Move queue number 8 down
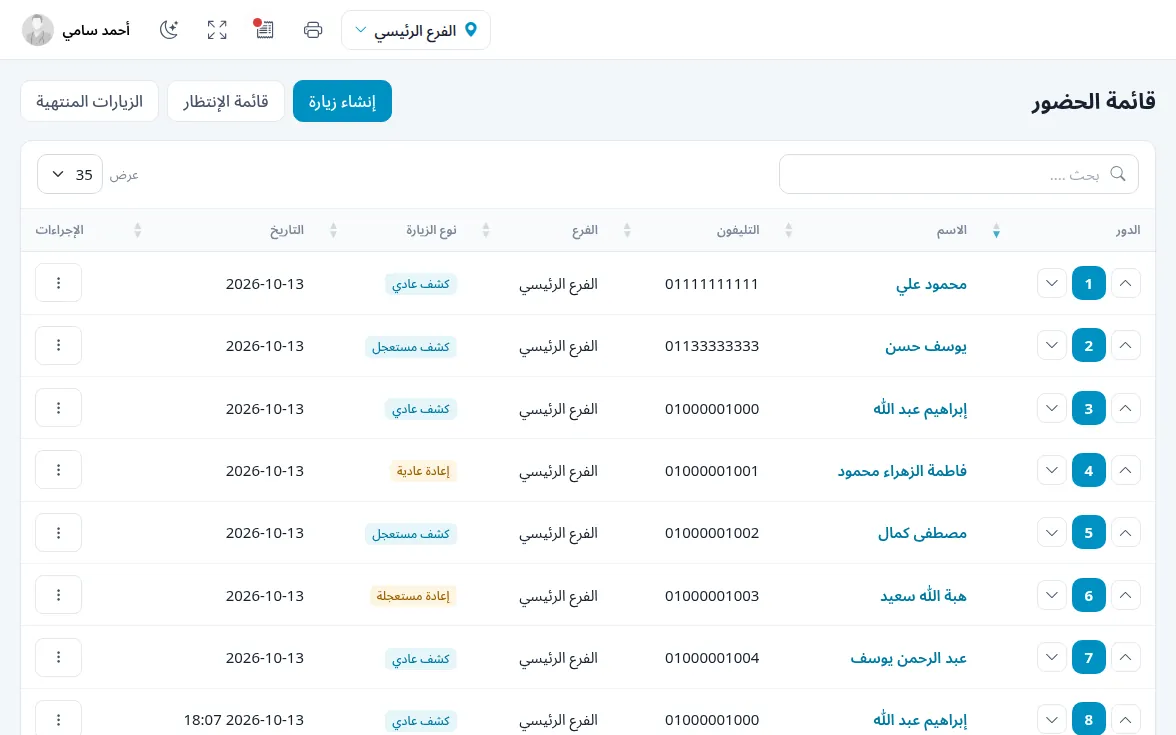 [1052, 720]
